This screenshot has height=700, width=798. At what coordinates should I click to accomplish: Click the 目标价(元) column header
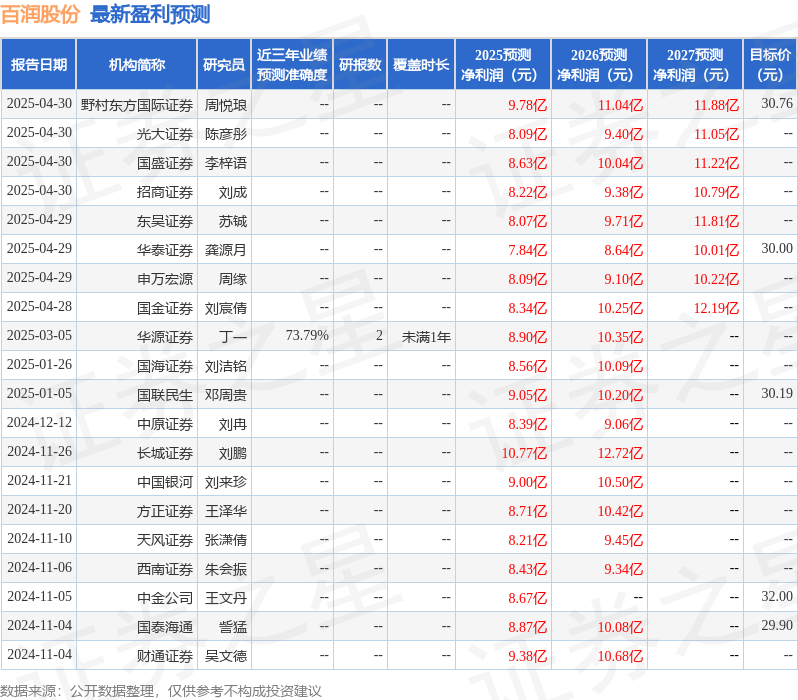coord(770,65)
